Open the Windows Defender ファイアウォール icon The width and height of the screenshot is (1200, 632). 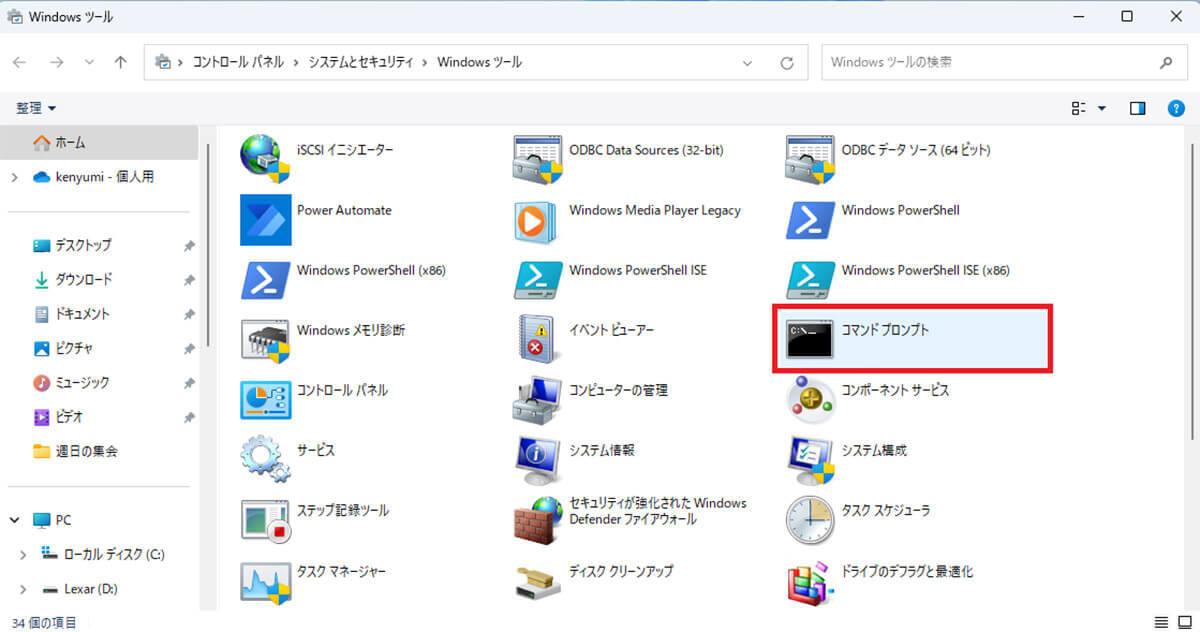[x=538, y=520]
